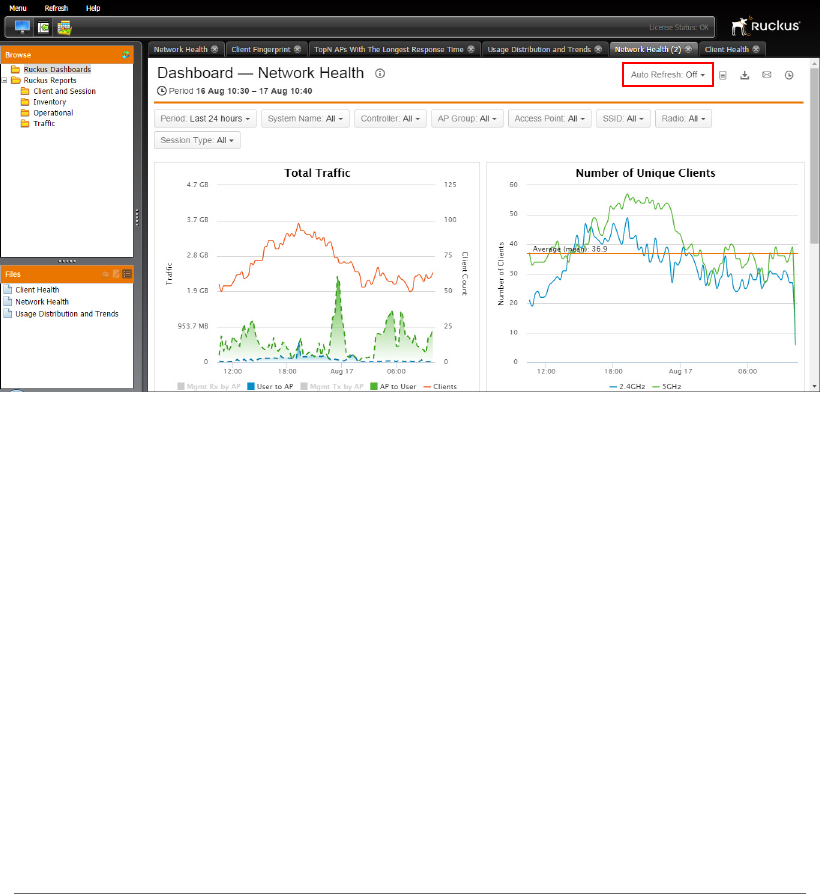Click the calendar chart icon in top toolbar
Screen dimensions: 820x894
[64, 27]
